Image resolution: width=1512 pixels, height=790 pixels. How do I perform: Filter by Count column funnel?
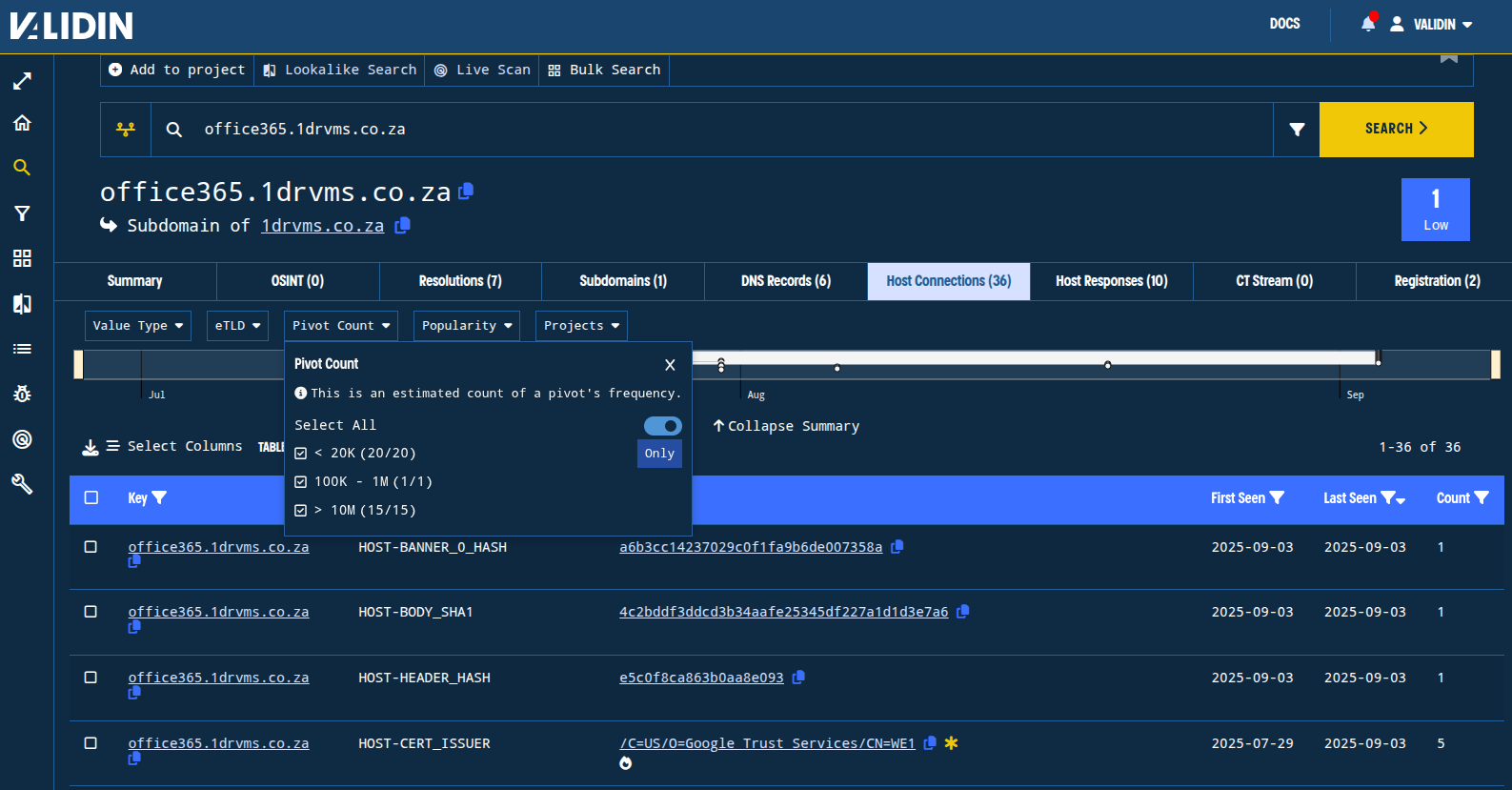(x=1482, y=497)
